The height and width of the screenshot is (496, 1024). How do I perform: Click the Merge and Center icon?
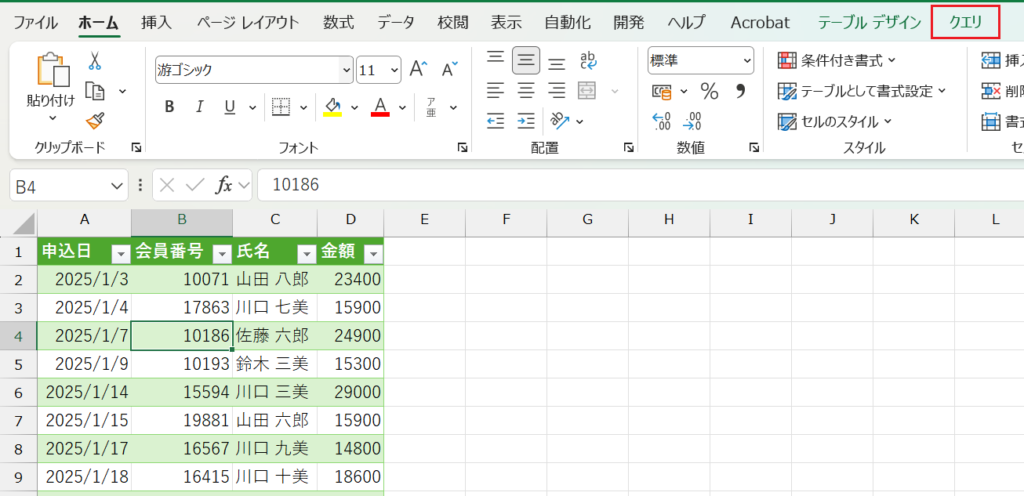pos(587,91)
